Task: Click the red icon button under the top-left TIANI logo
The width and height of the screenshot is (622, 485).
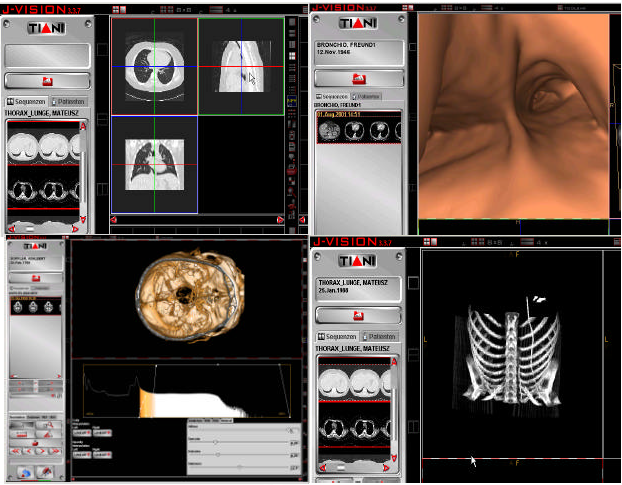Action: (x=47, y=80)
